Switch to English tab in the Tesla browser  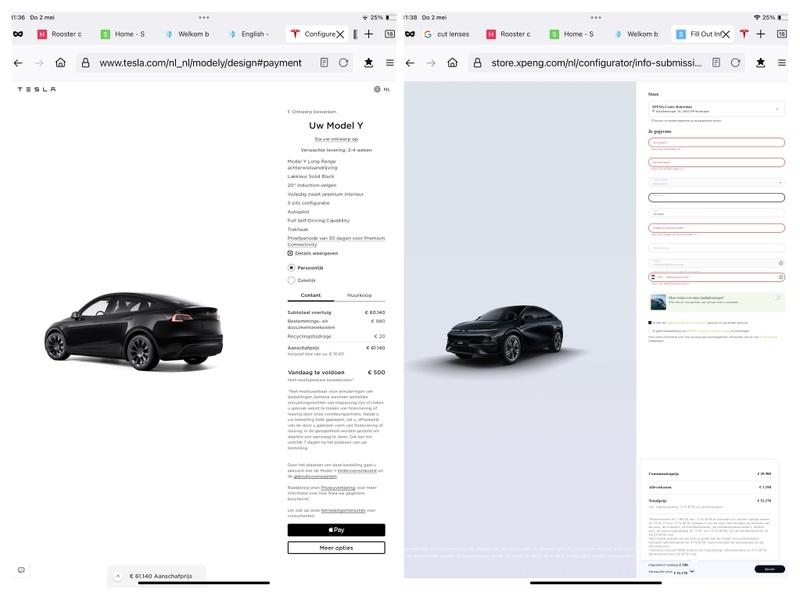[249, 34]
